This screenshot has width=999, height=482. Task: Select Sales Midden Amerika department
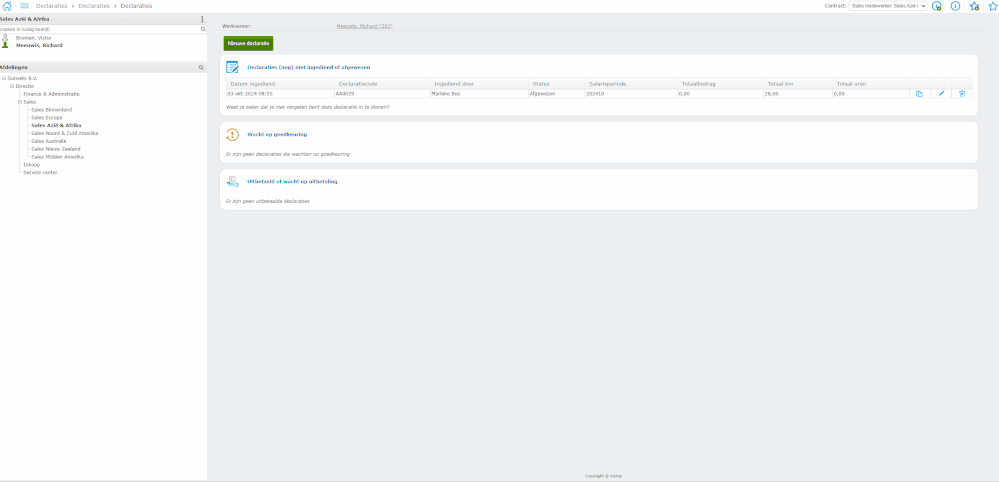[x=57, y=157]
